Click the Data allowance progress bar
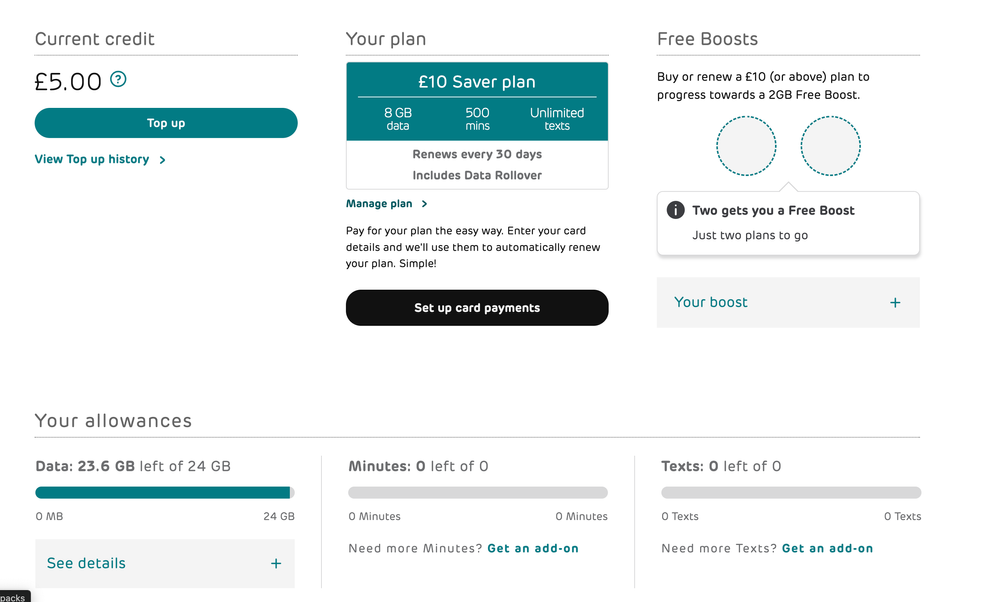This screenshot has width=999, height=602. 164,493
